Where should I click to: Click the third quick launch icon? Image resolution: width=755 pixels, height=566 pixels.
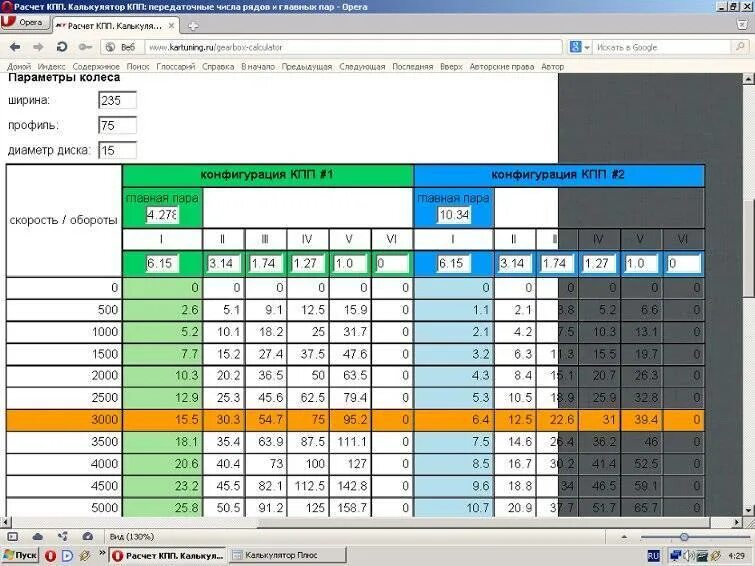(85, 556)
